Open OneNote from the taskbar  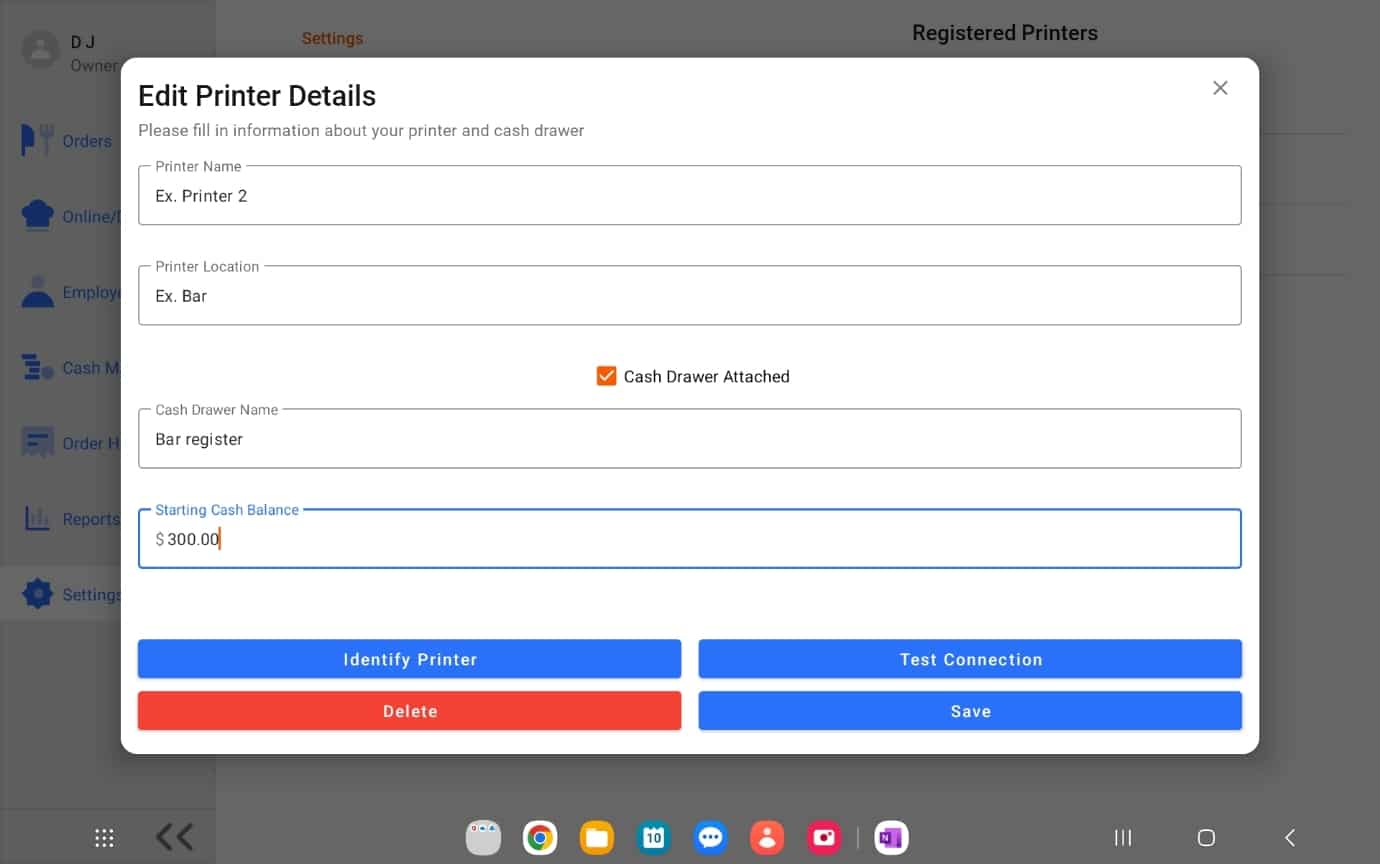coord(891,838)
